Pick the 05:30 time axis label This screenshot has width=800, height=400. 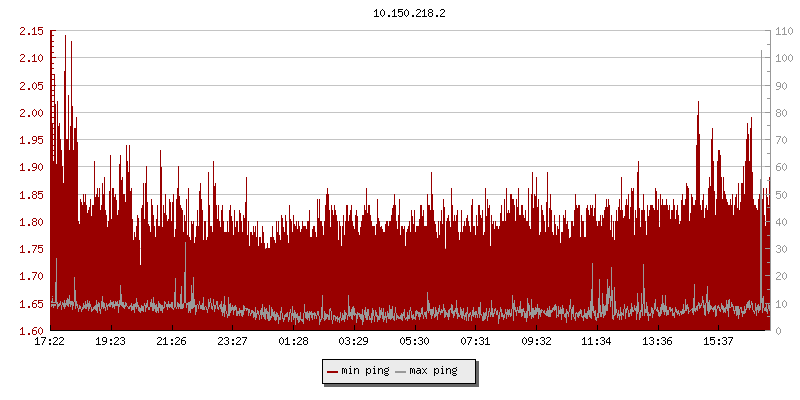[414, 341]
